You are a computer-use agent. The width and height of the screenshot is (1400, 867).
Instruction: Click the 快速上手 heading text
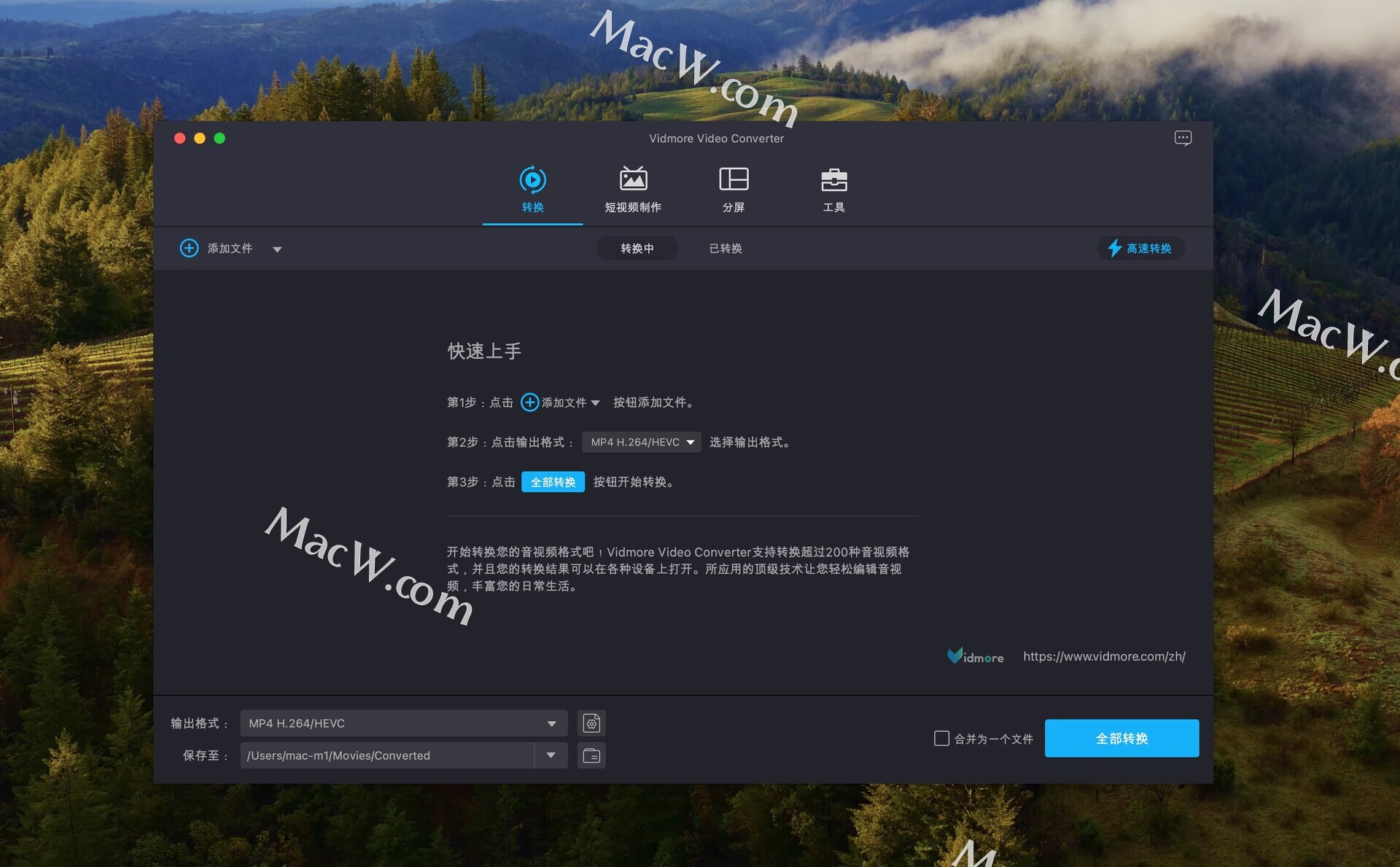pyautogui.click(x=484, y=351)
